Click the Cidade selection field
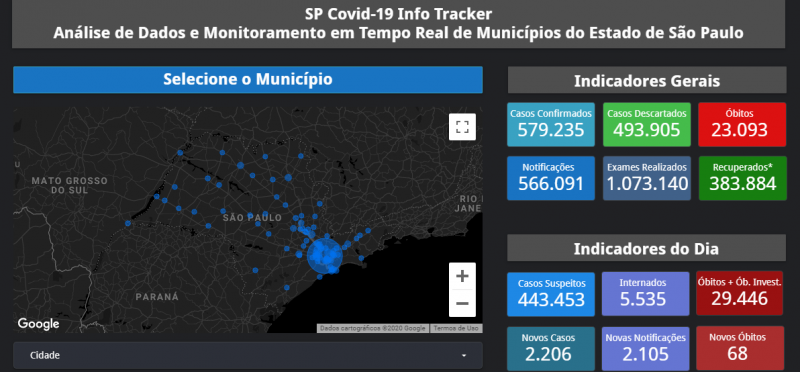The width and height of the screenshot is (800, 372). click(x=247, y=355)
